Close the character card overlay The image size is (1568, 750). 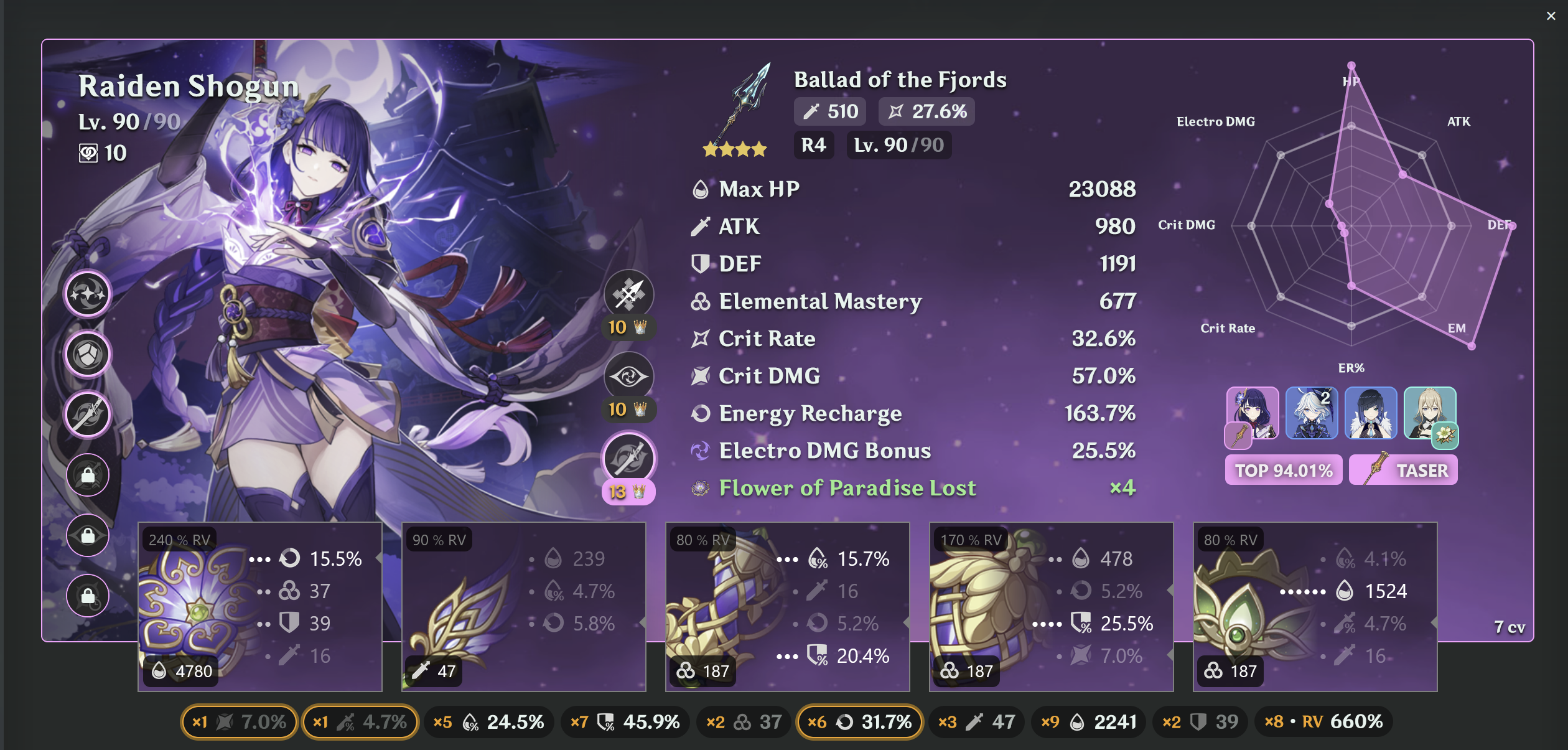pyautogui.click(x=1551, y=16)
